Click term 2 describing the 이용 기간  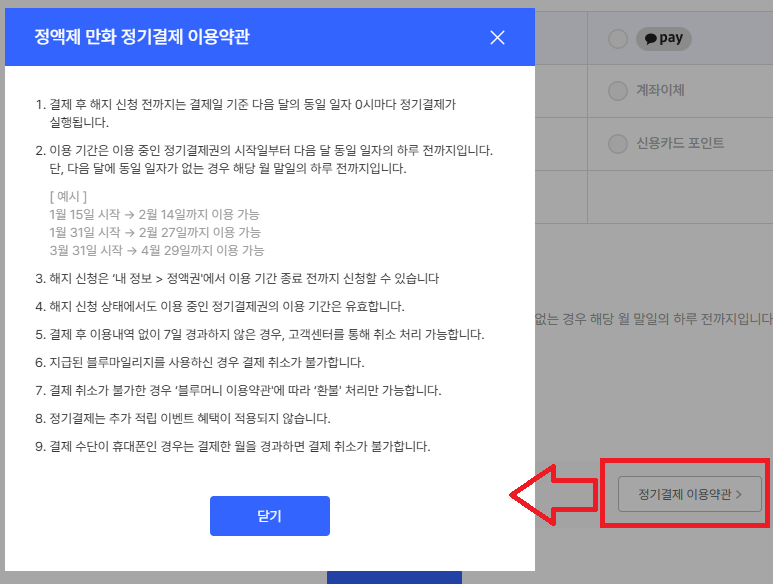[x=265, y=159]
